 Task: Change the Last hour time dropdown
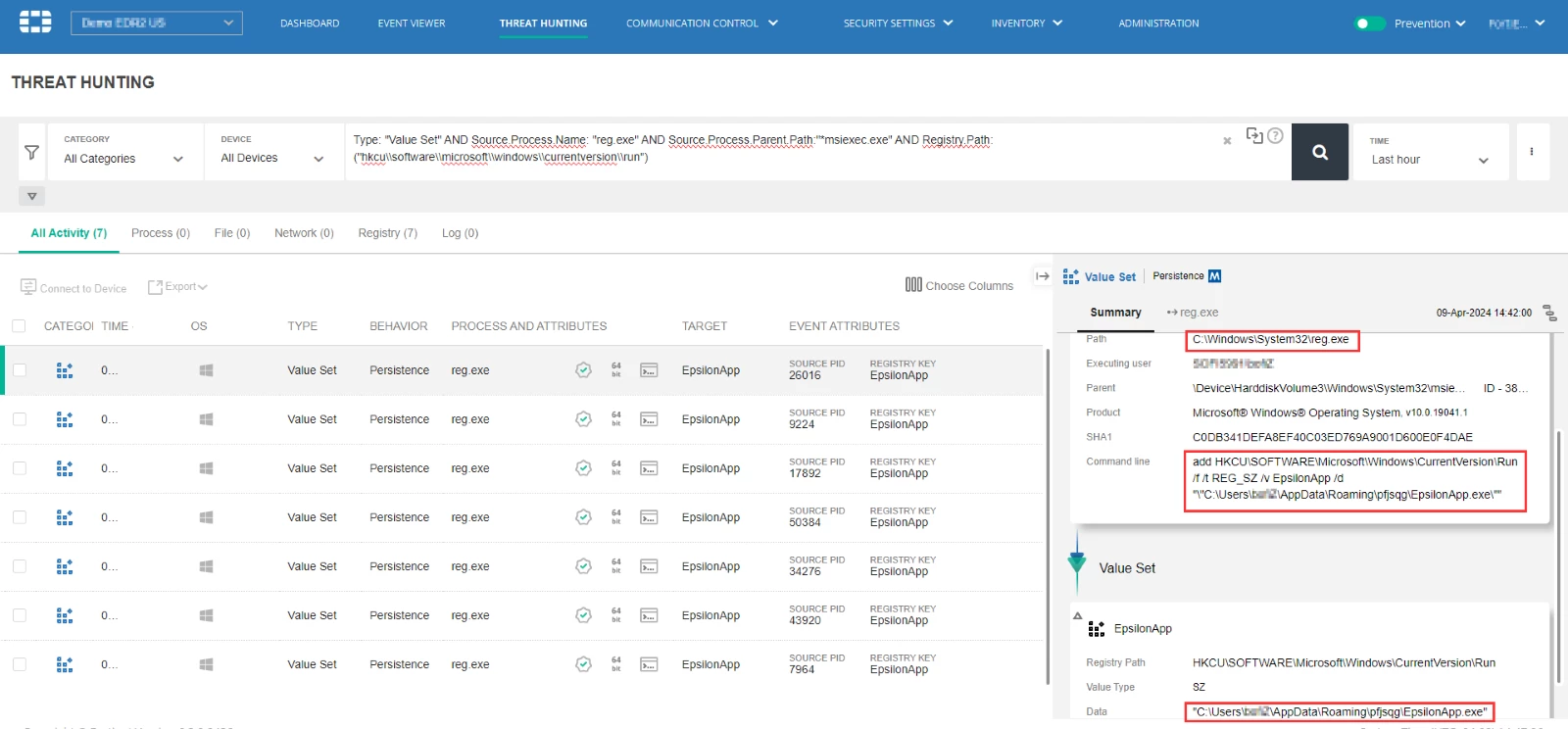[x=1429, y=160]
